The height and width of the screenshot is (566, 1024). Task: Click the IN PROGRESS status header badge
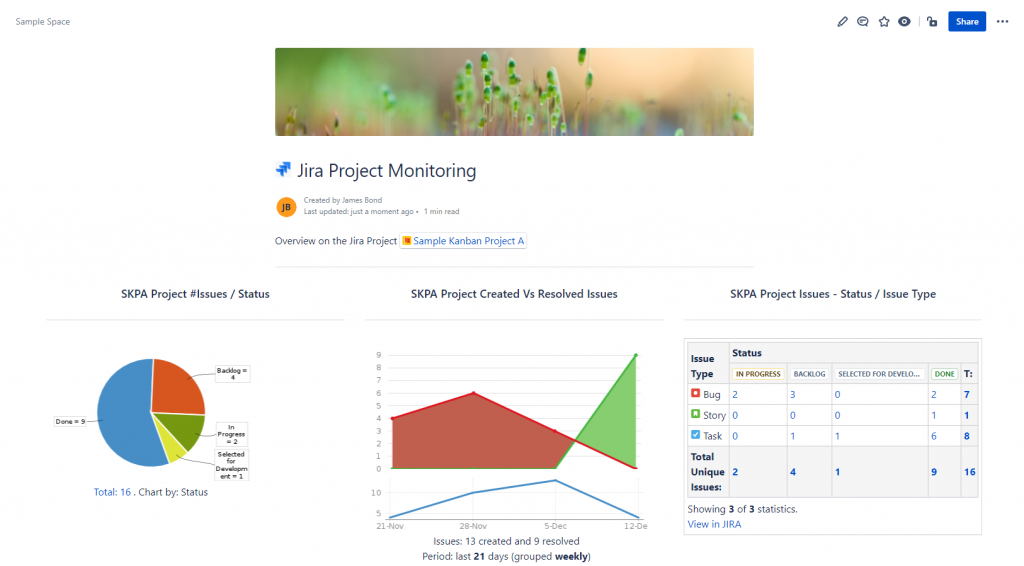click(758, 374)
